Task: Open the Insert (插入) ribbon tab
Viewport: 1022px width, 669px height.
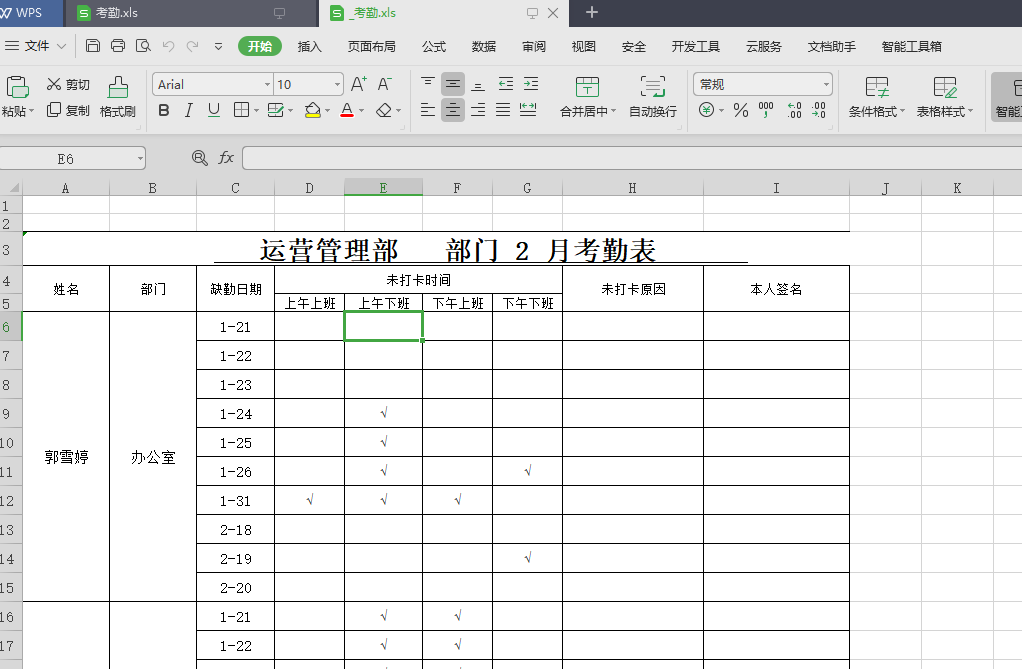Action: (310, 46)
